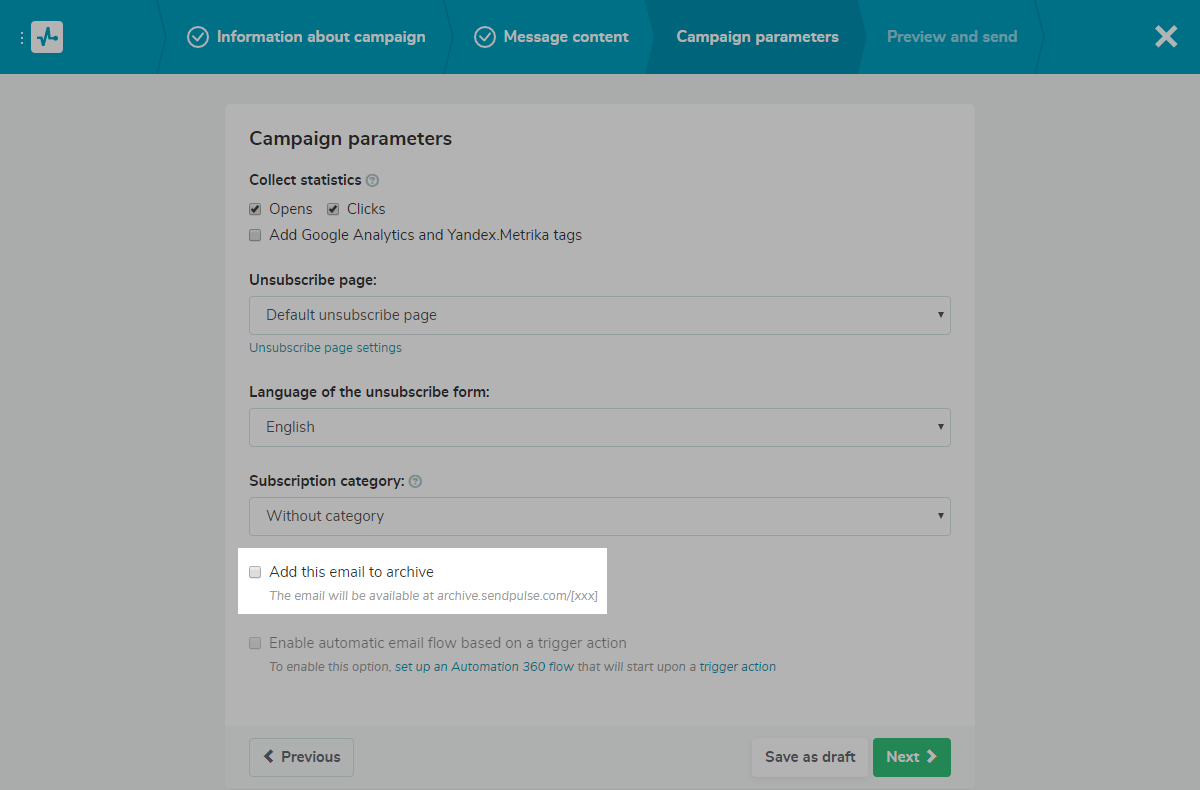Click the three-dot menu beside logo
Viewport: 1200px width, 790px height.
[22, 37]
